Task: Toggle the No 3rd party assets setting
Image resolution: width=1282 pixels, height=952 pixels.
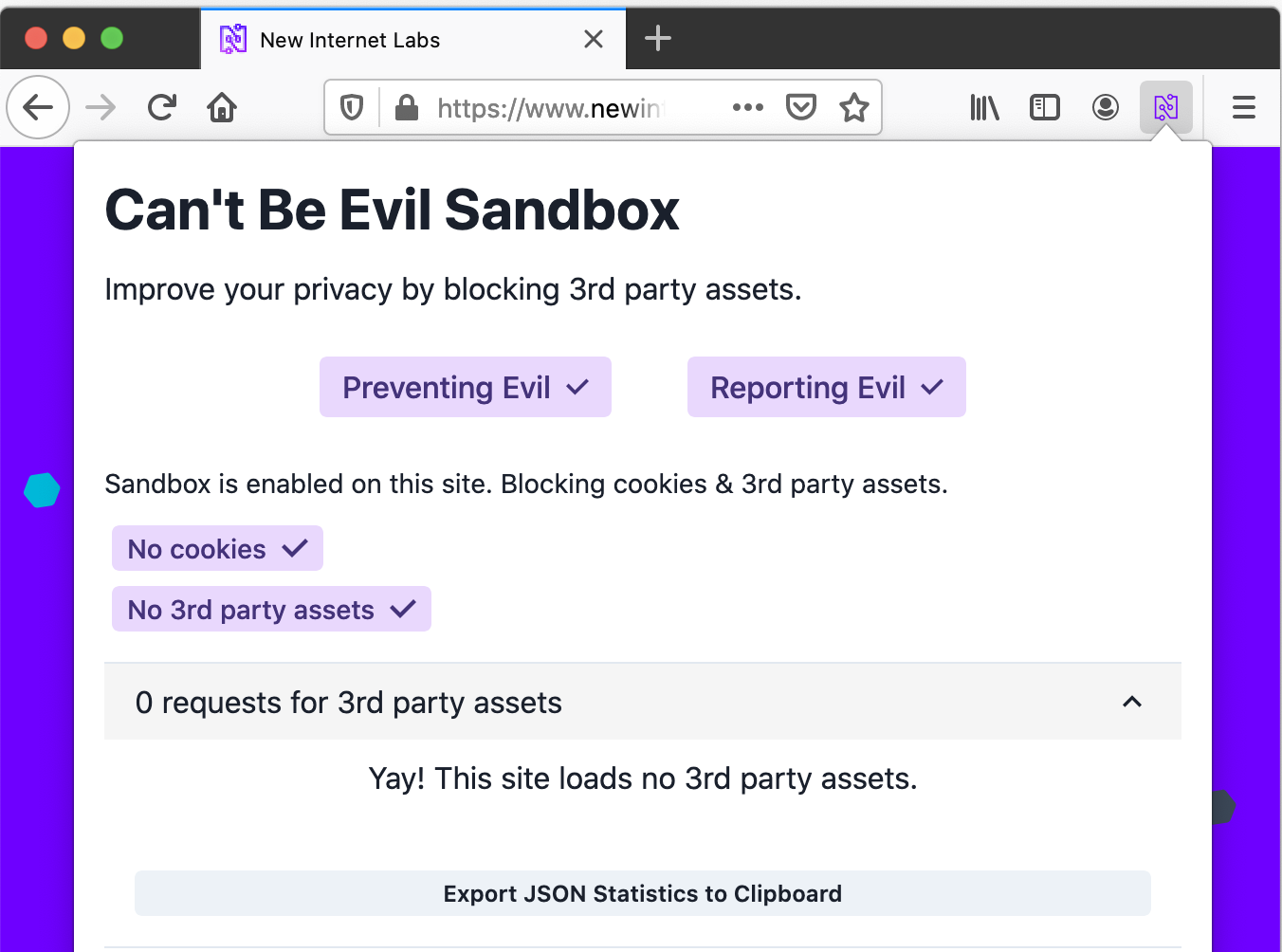Action: click(x=271, y=609)
